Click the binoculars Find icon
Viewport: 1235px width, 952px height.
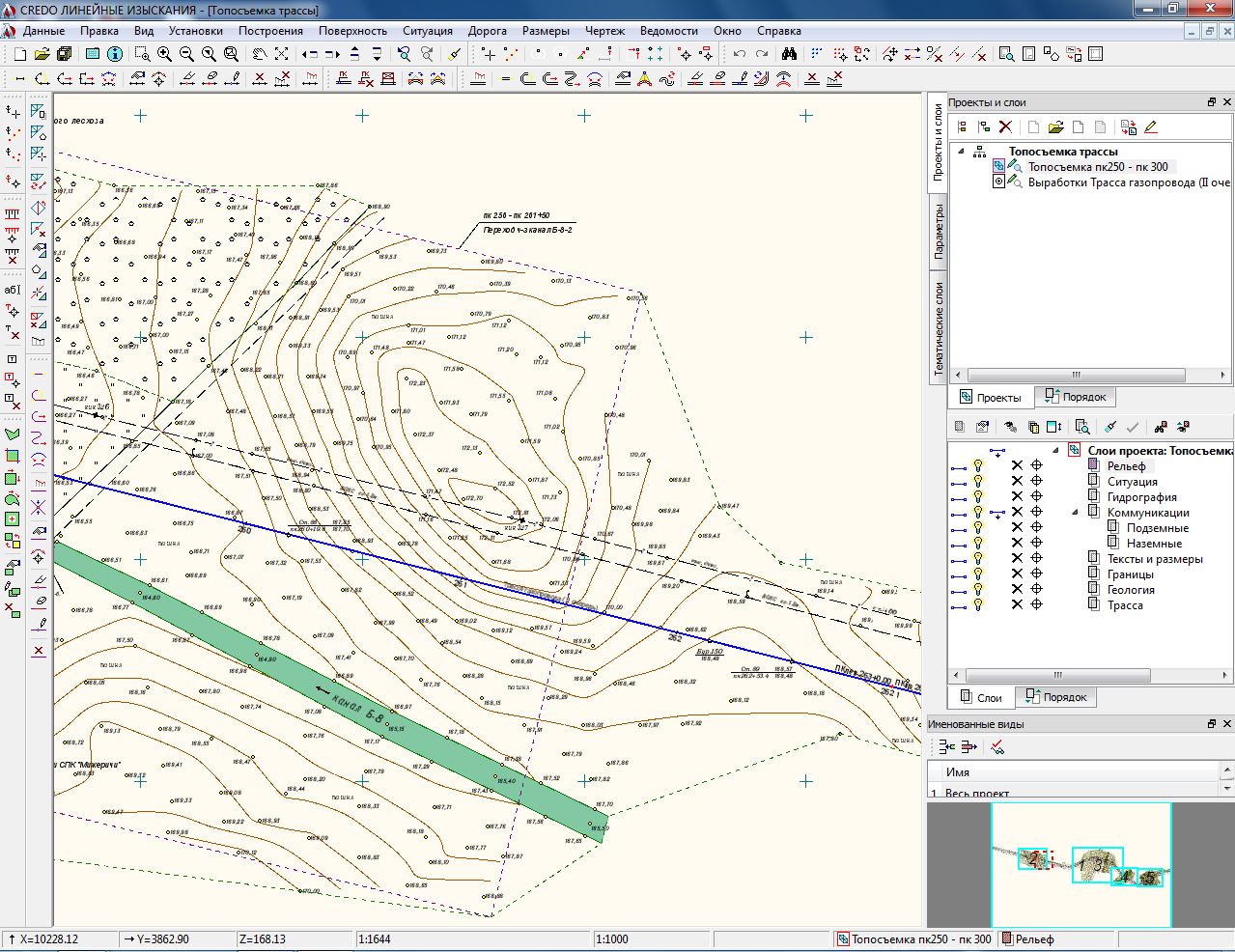789,55
